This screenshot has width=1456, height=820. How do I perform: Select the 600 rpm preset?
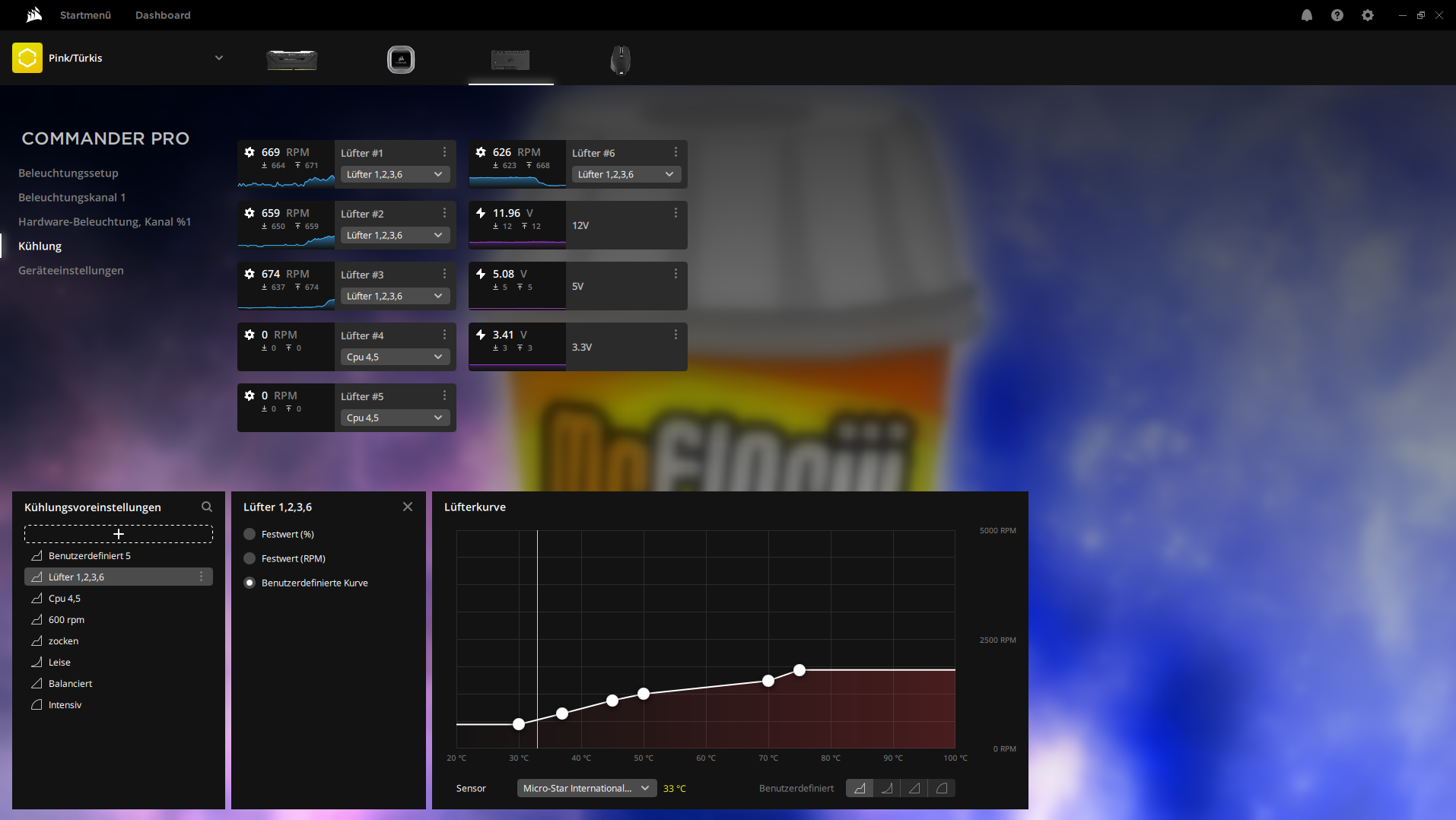pos(119,619)
